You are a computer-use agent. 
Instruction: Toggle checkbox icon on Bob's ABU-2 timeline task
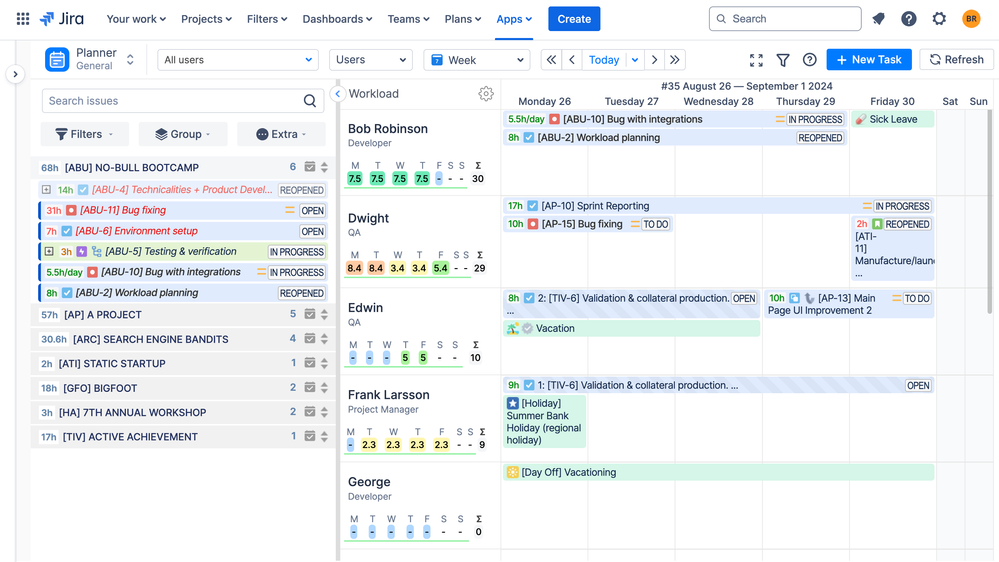coord(529,138)
